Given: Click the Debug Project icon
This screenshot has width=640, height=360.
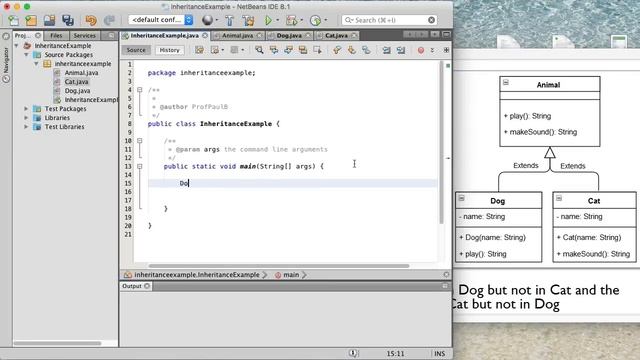Looking at the screenshot, I should pos(291,20).
